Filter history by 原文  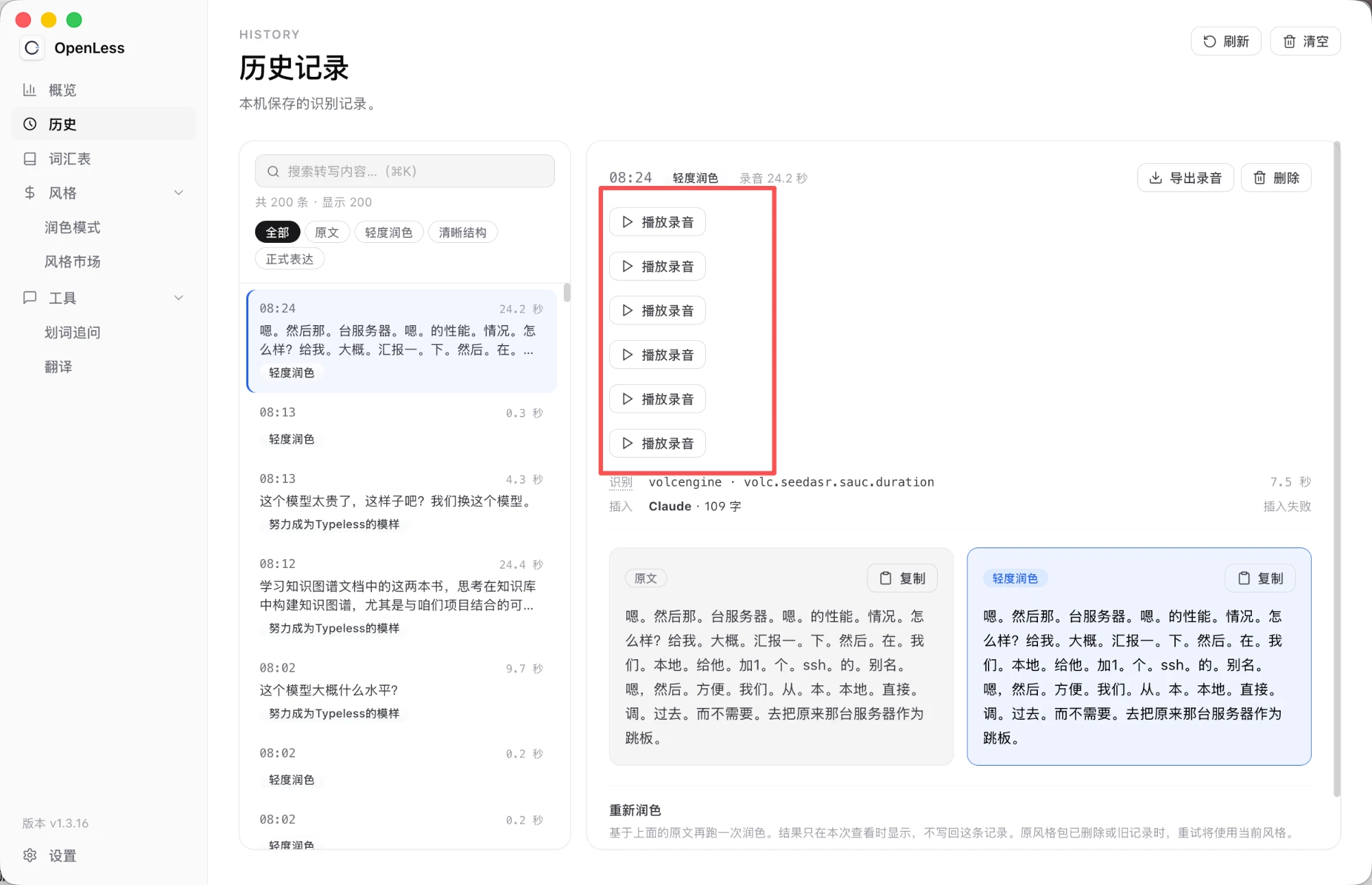click(x=327, y=233)
